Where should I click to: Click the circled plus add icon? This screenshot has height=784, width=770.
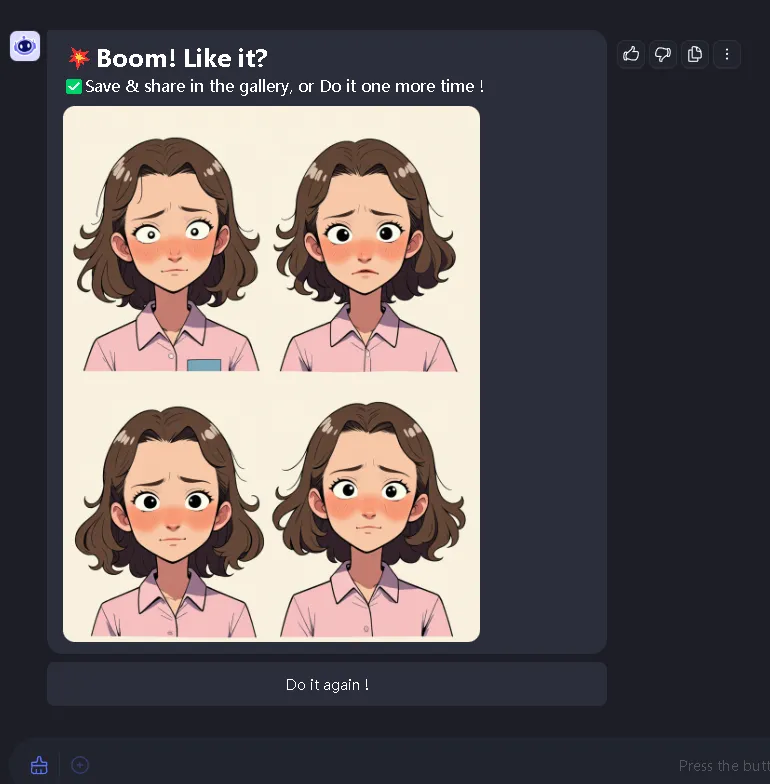pyautogui.click(x=80, y=765)
